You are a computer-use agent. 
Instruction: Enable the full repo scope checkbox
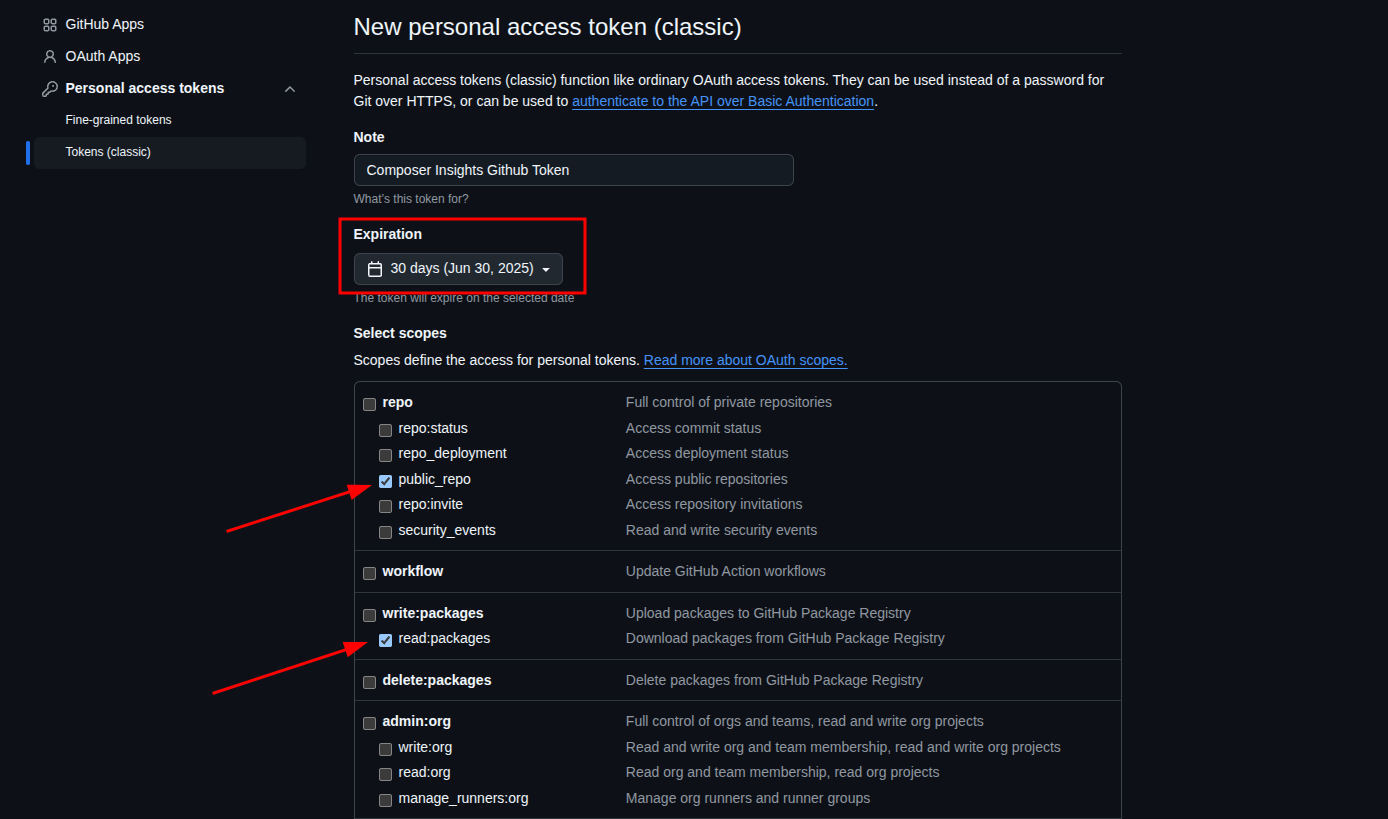point(369,404)
